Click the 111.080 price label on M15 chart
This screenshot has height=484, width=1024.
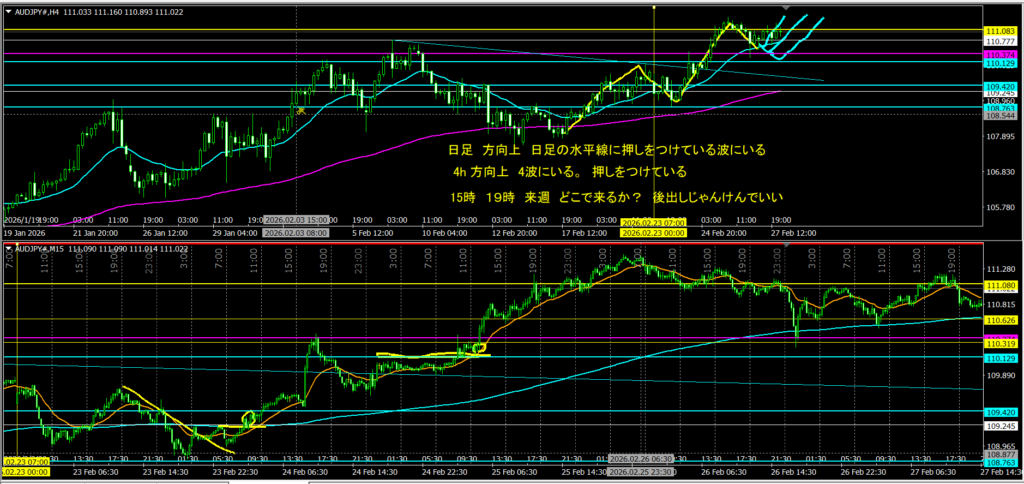tap(1001, 285)
